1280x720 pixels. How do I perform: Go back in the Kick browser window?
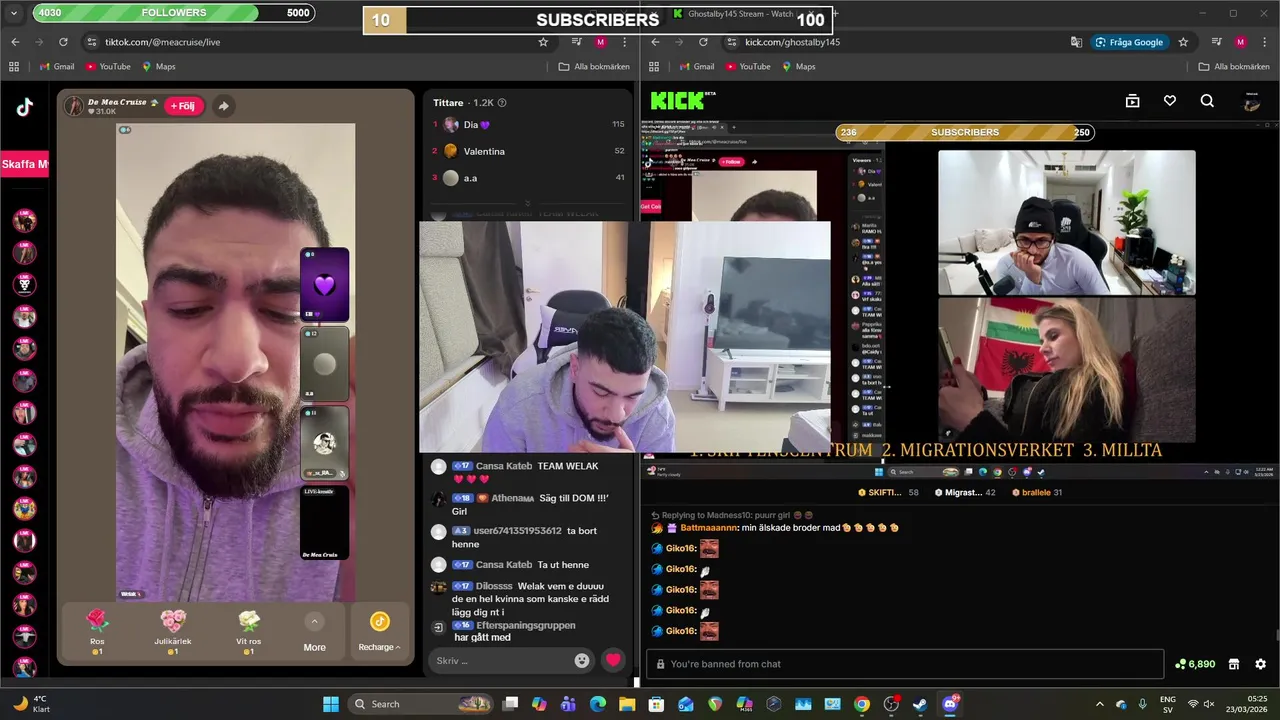coord(655,42)
